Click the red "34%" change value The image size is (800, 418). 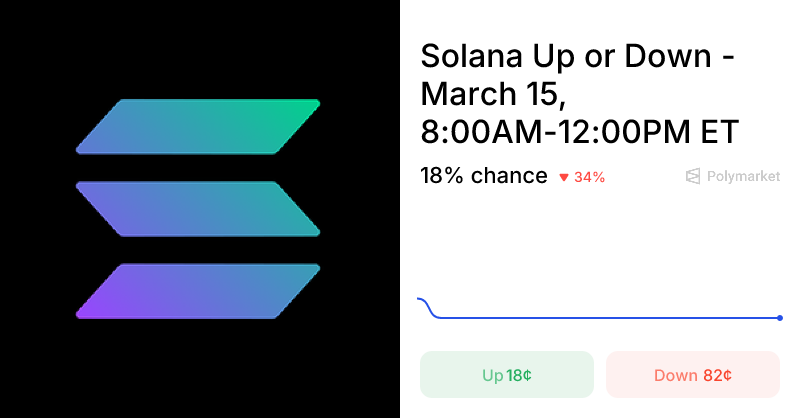590,177
